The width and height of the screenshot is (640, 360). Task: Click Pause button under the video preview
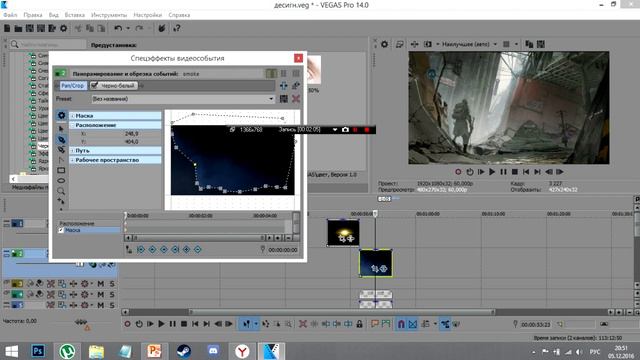tap(503, 172)
